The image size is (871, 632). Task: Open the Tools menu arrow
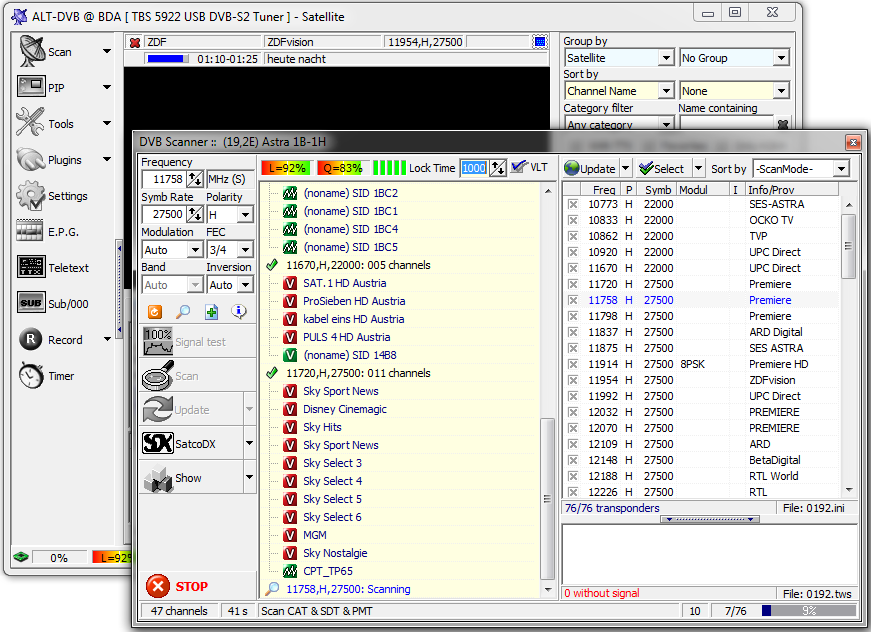coord(107,123)
